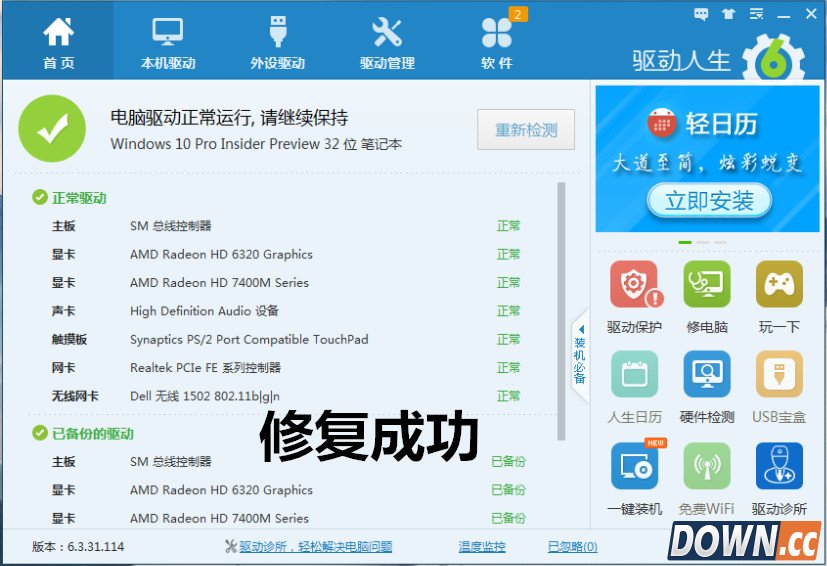
Task: Select AMD Radeon HD 6320 Graphics under 正常驱动
Action: pyautogui.click(x=287, y=254)
